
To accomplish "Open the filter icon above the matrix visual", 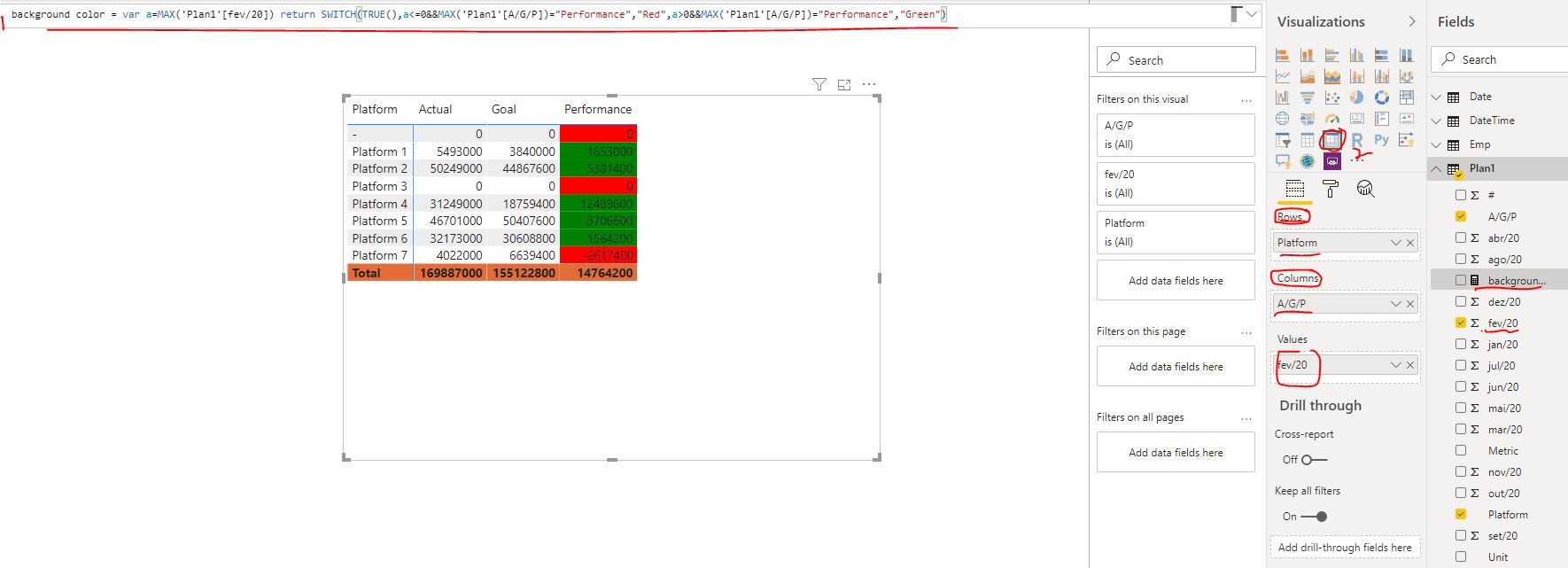I will 819,84.
